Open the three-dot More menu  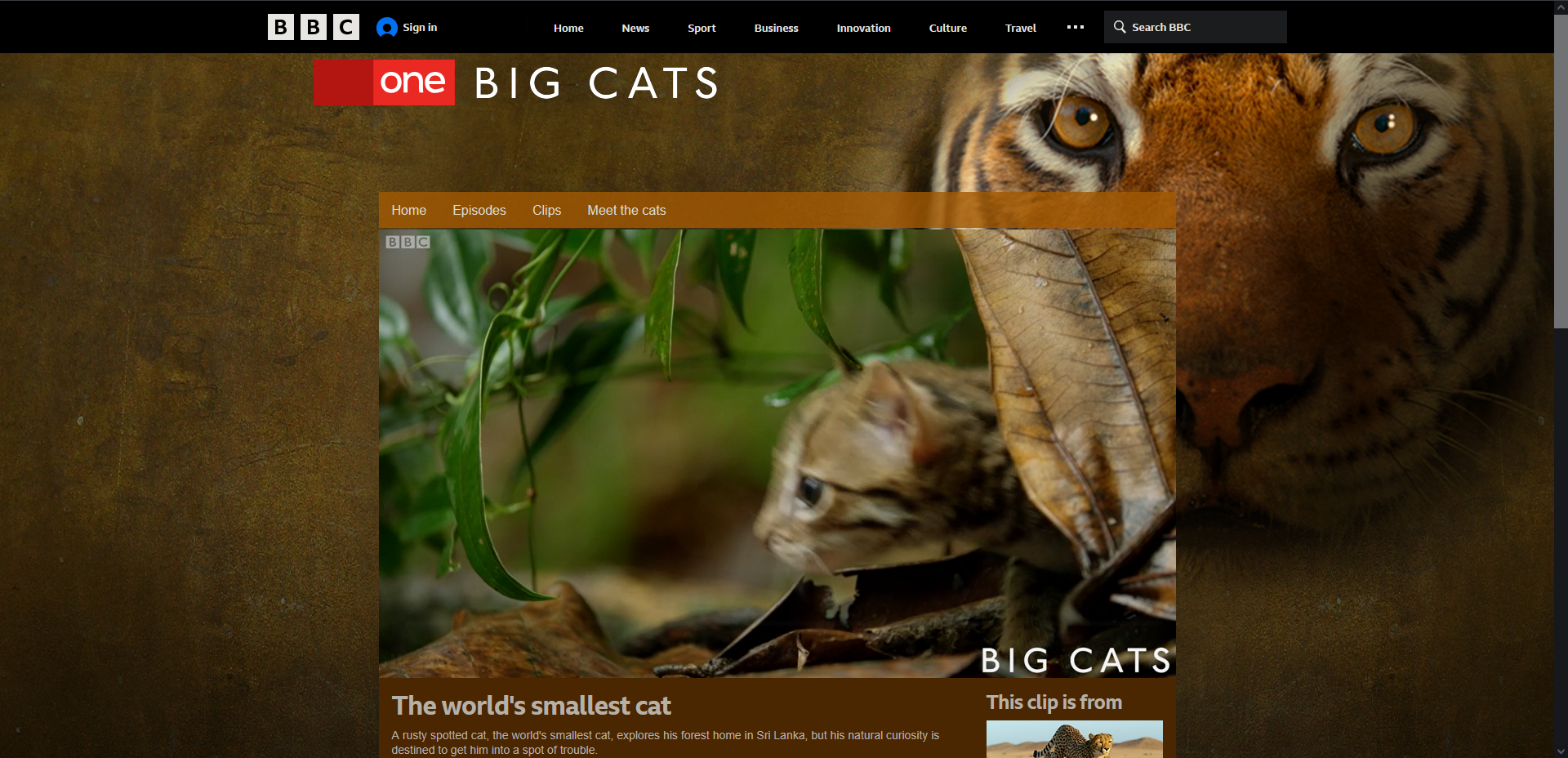[1076, 27]
